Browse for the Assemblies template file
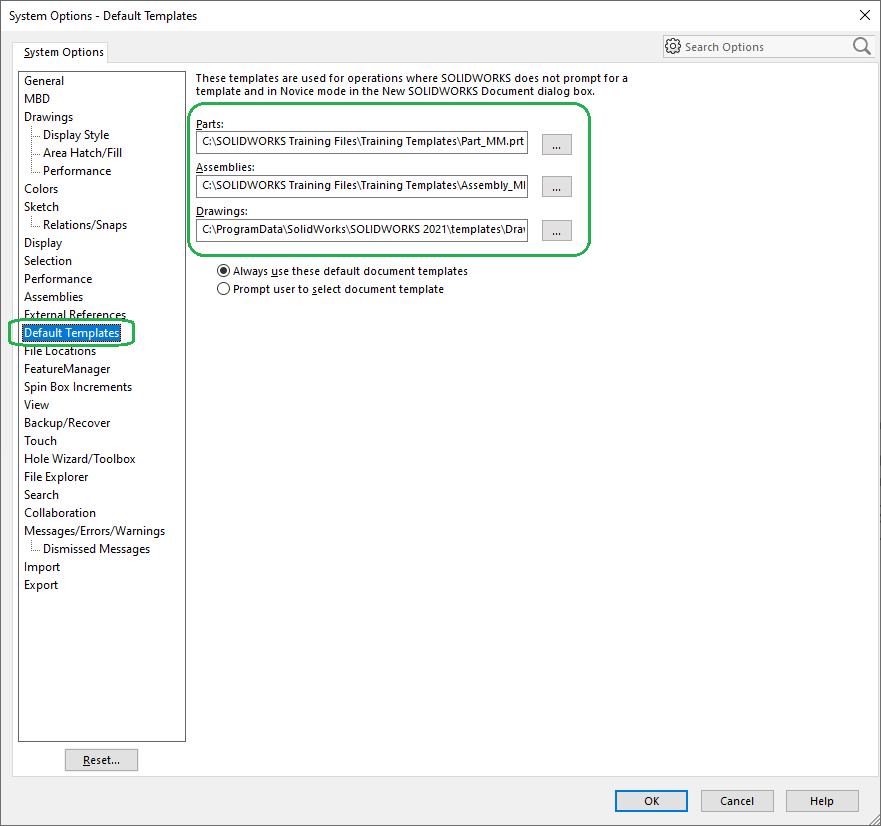The height and width of the screenshot is (826, 881). point(556,186)
